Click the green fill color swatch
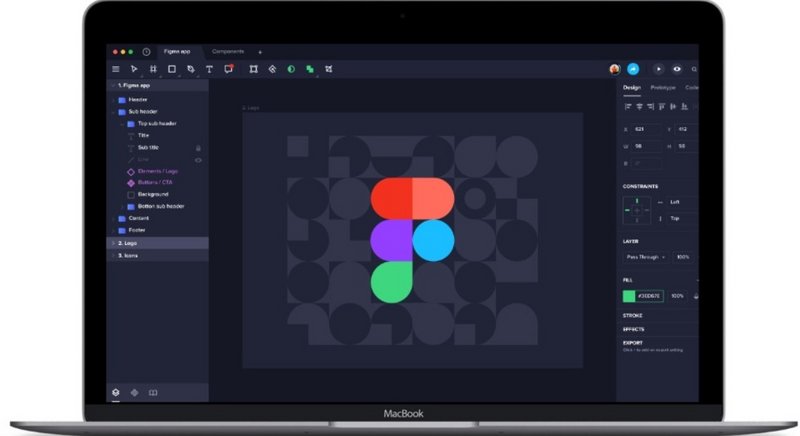 (x=629, y=296)
